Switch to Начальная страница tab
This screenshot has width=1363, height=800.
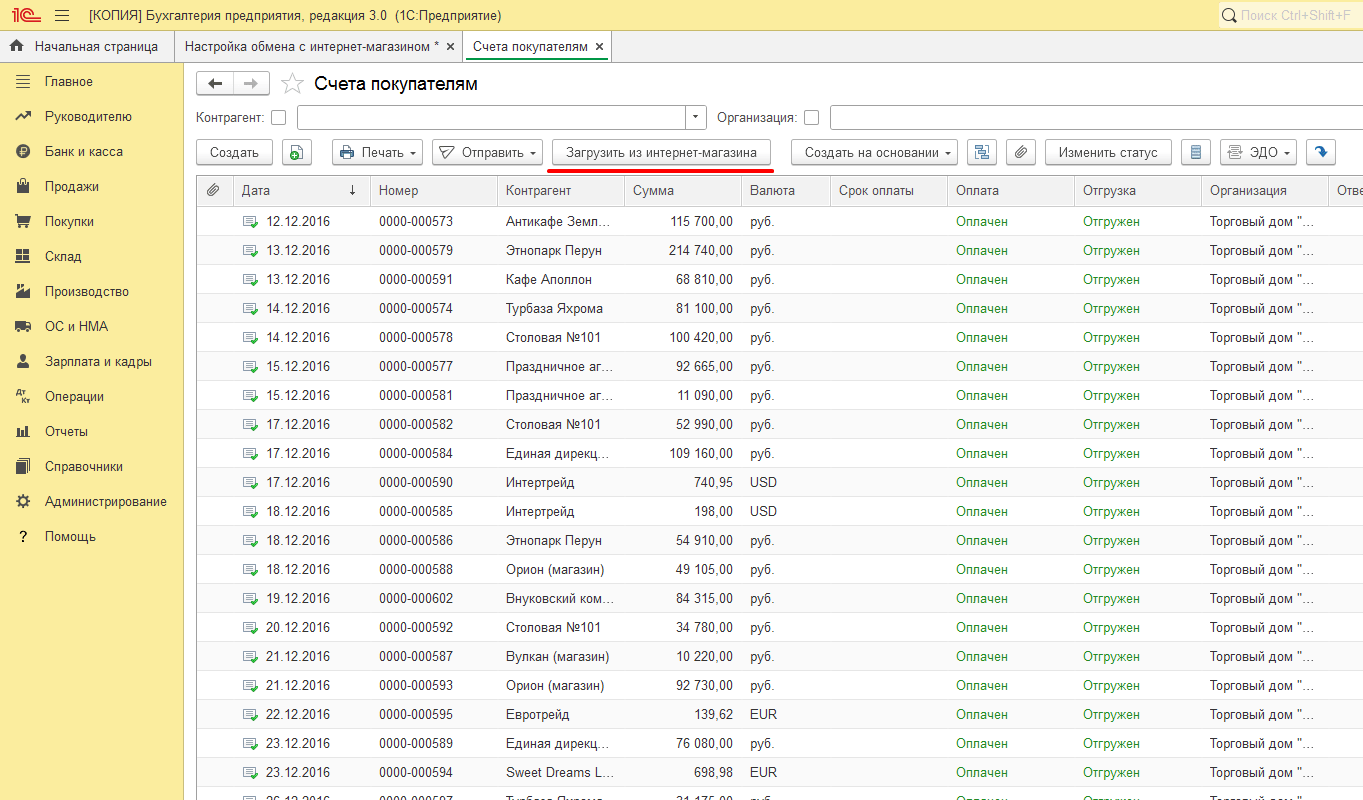tap(86, 46)
